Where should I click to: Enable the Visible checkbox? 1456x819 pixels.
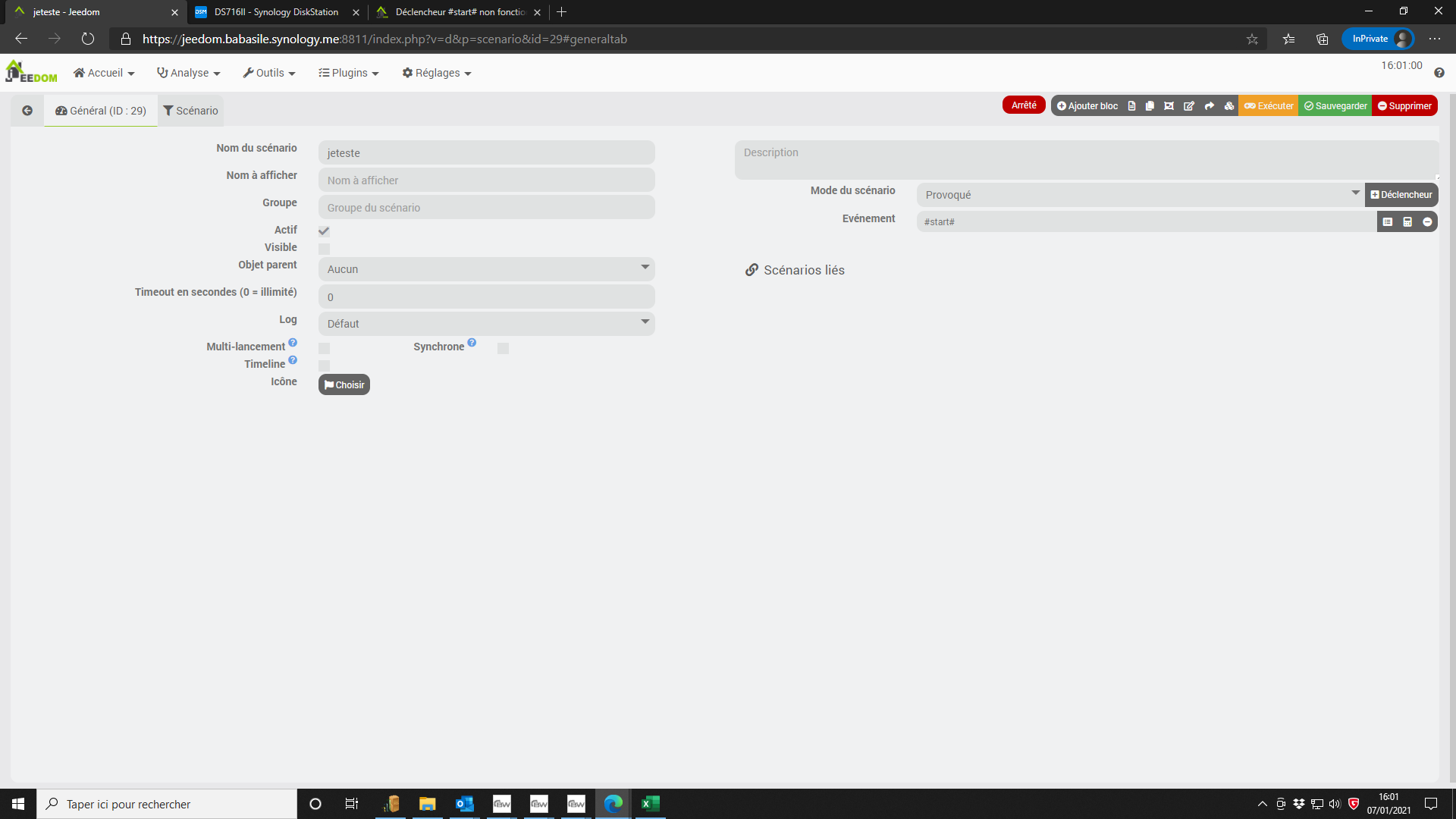pos(324,249)
